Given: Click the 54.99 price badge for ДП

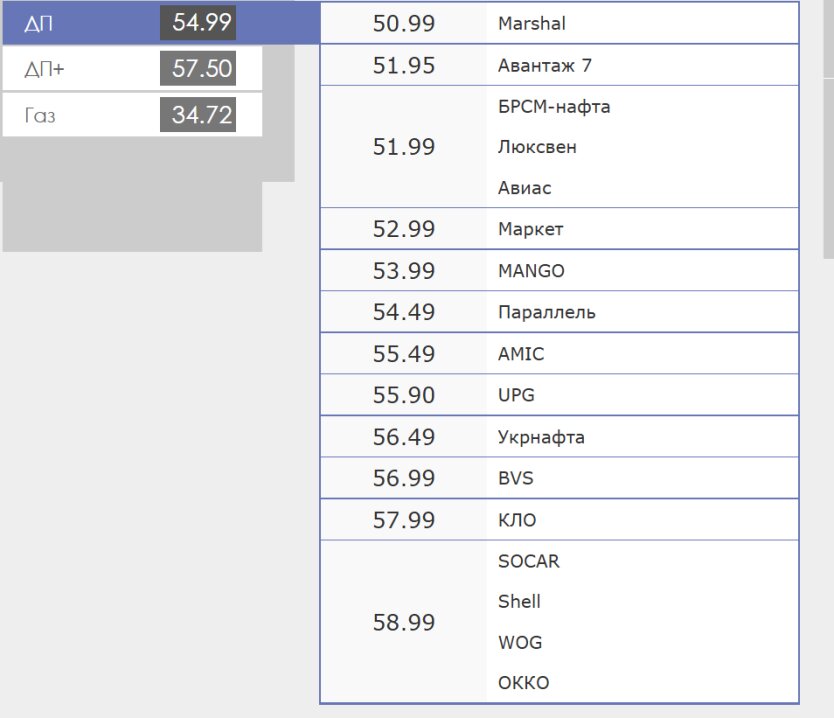Looking at the screenshot, I should click(198, 22).
